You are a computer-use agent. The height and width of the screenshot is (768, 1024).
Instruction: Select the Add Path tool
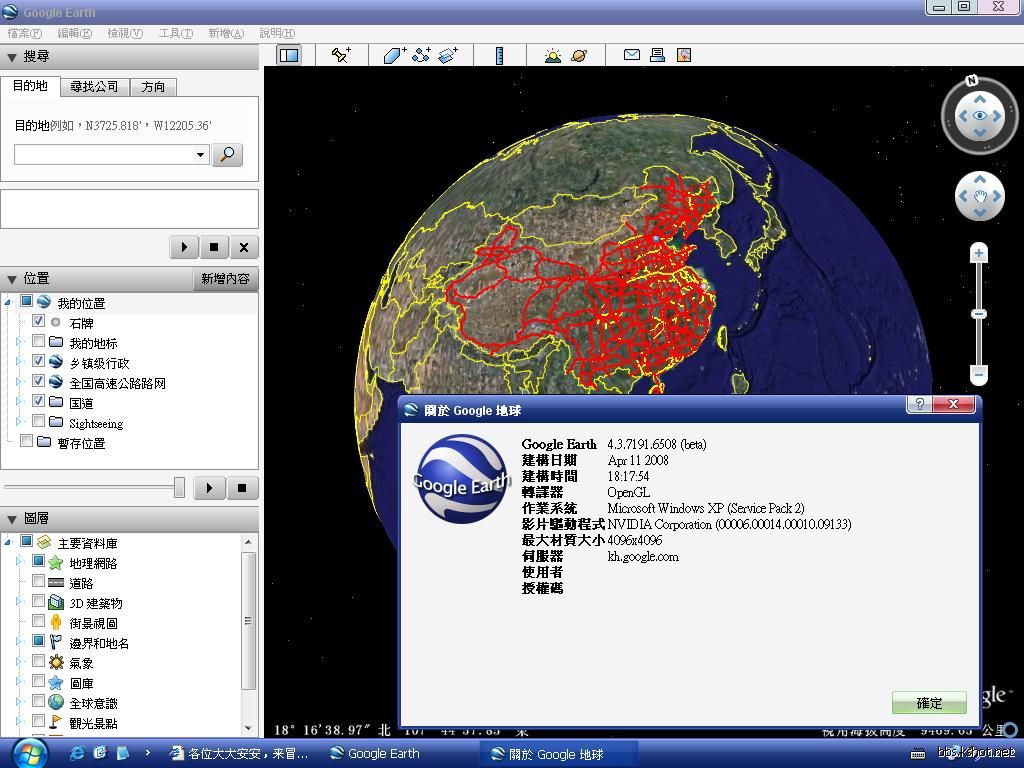pyautogui.click(x=421, y=55)
